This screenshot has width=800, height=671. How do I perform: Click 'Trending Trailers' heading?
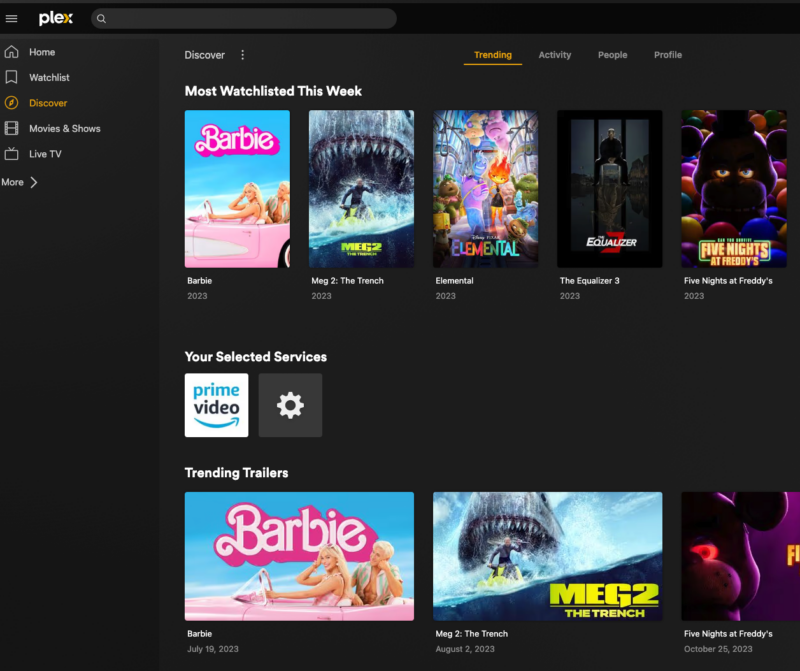236,473
